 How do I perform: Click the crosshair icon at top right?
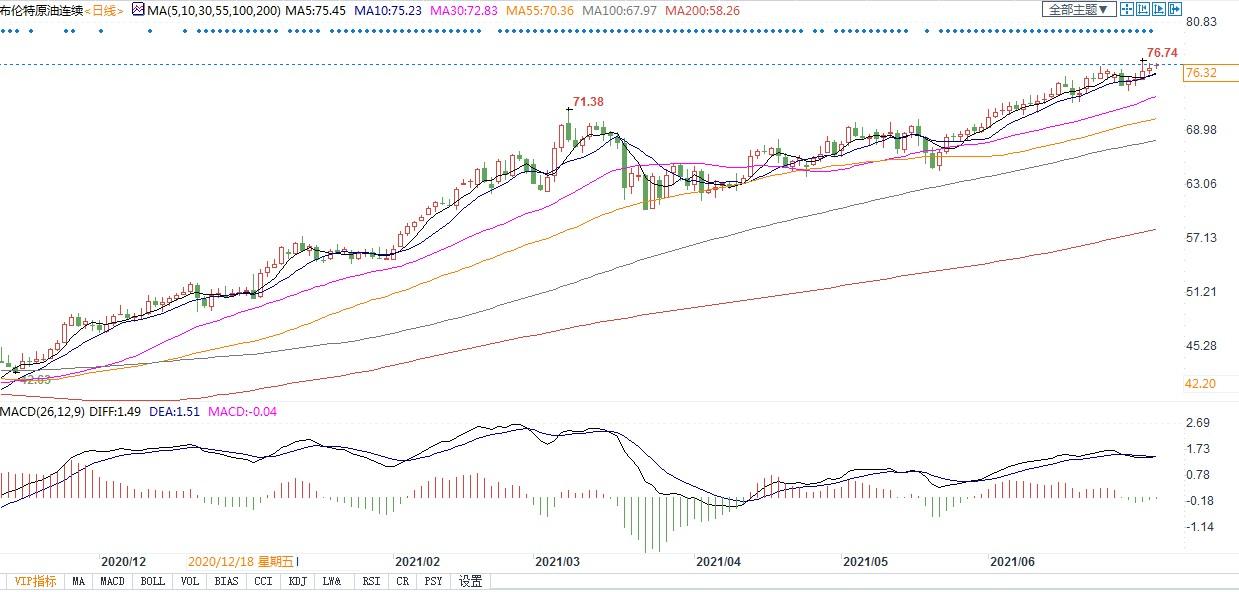(1126, 9)
